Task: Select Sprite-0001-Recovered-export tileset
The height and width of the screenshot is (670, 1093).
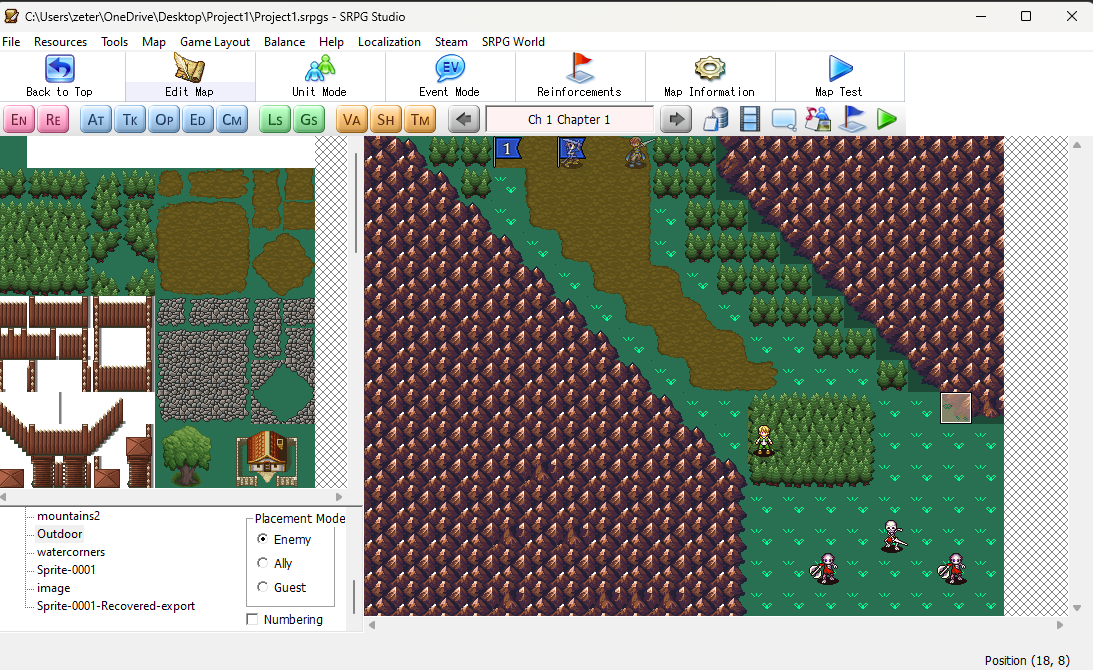Action: coord(116,606)
